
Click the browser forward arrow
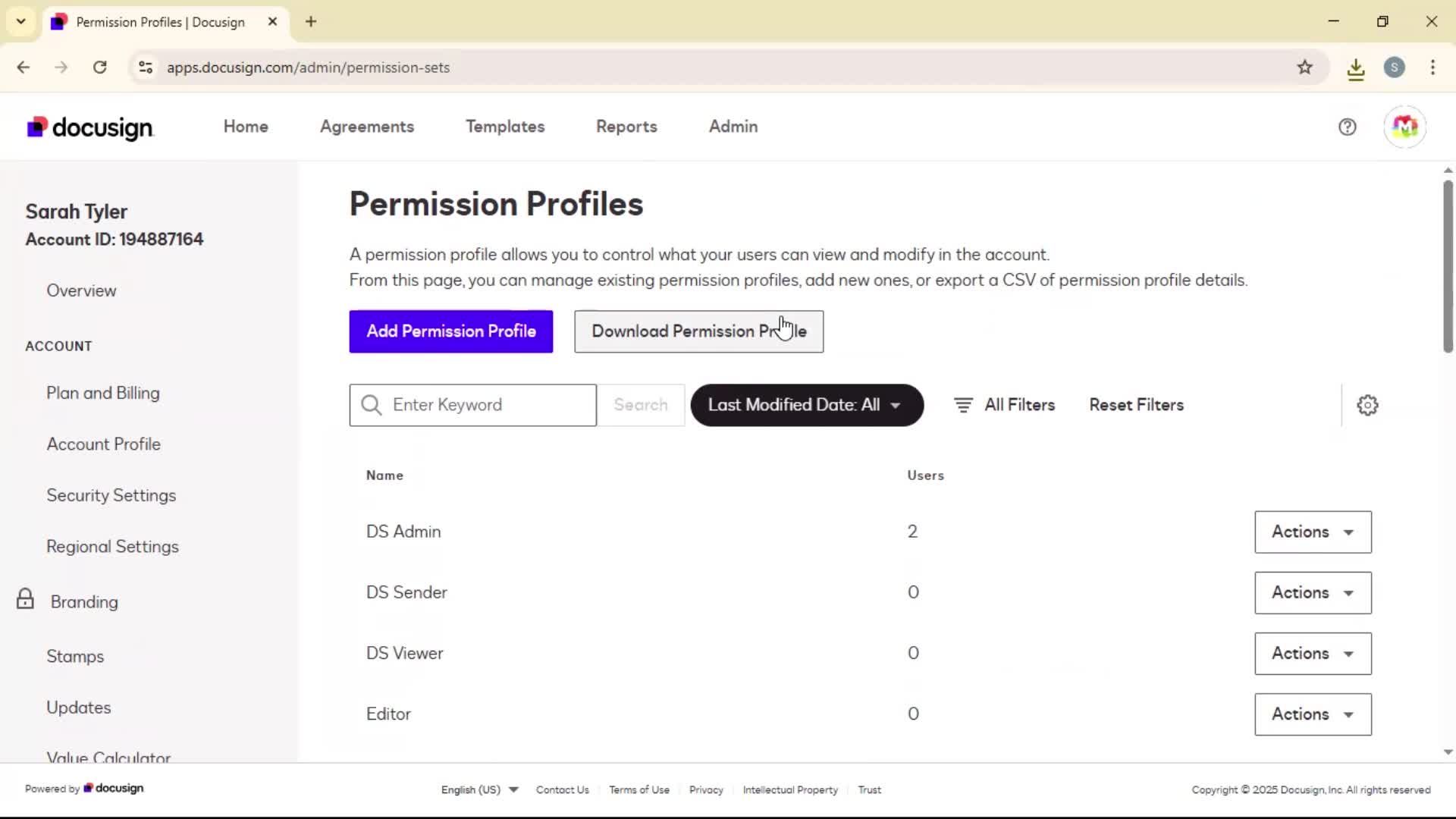pos(61,67)
